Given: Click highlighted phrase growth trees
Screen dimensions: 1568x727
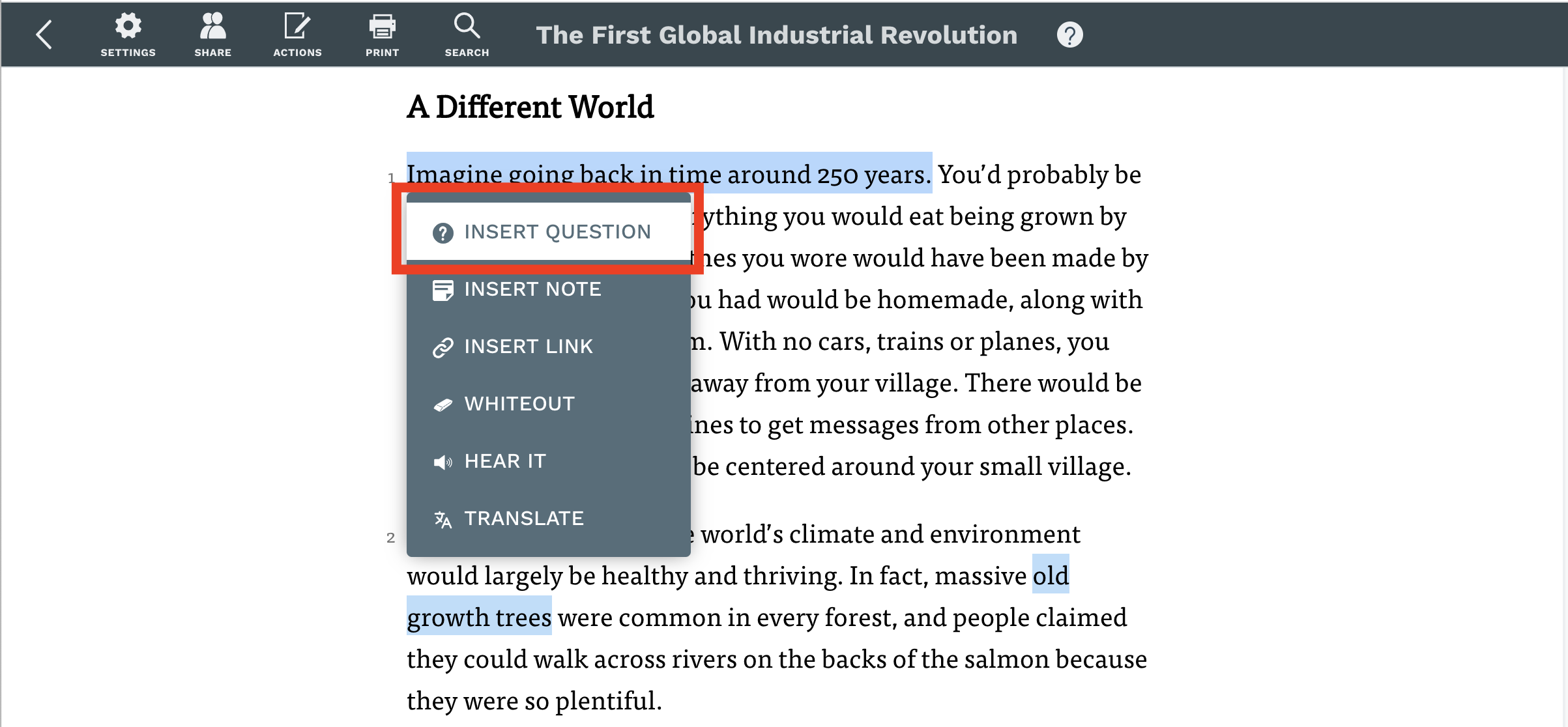Looking at the screenshot, I should 480,616.
